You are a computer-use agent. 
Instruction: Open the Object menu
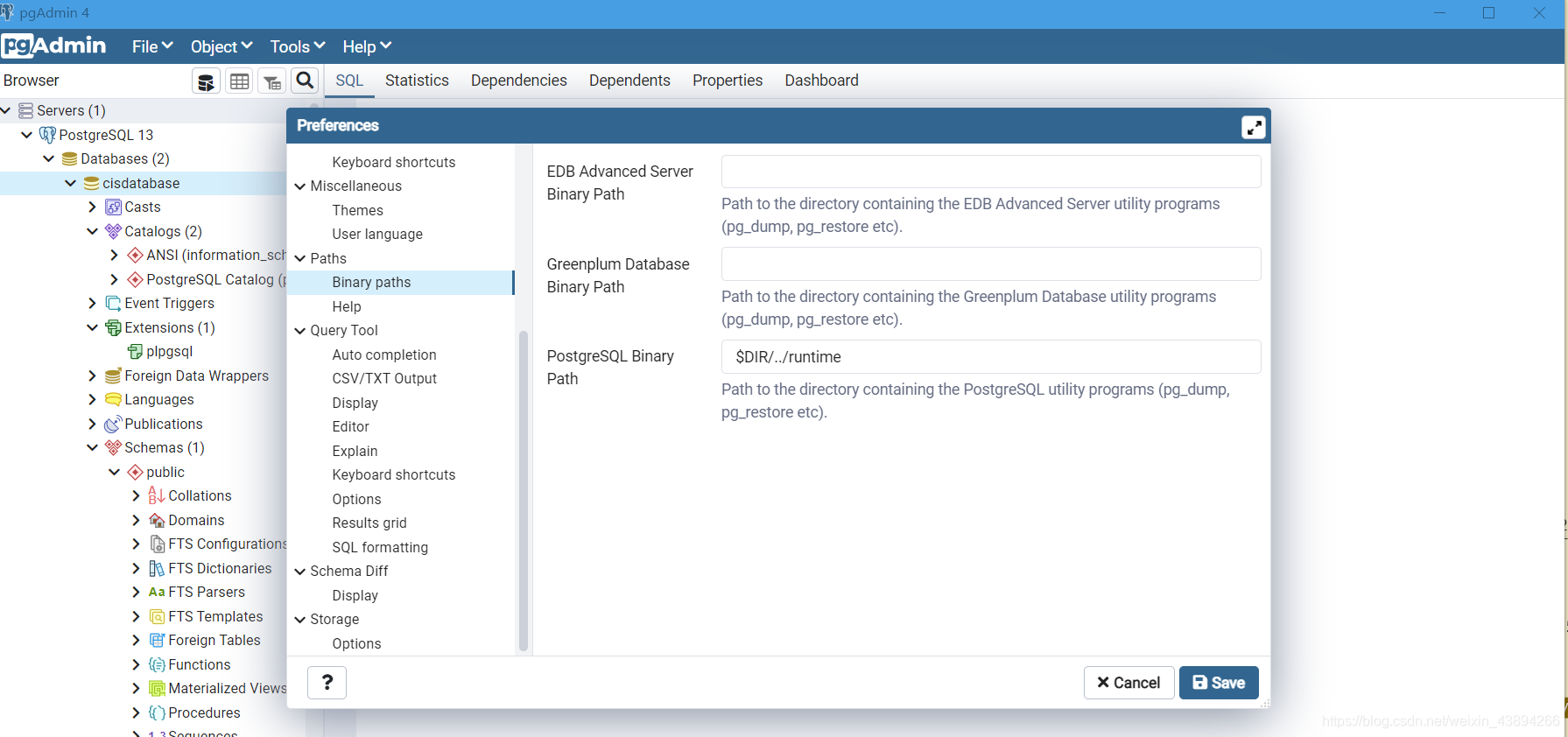point(221,46)
